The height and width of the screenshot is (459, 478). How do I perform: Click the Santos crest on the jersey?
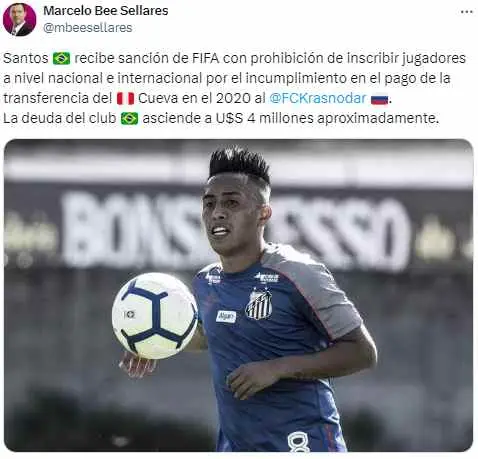point(259,304)
